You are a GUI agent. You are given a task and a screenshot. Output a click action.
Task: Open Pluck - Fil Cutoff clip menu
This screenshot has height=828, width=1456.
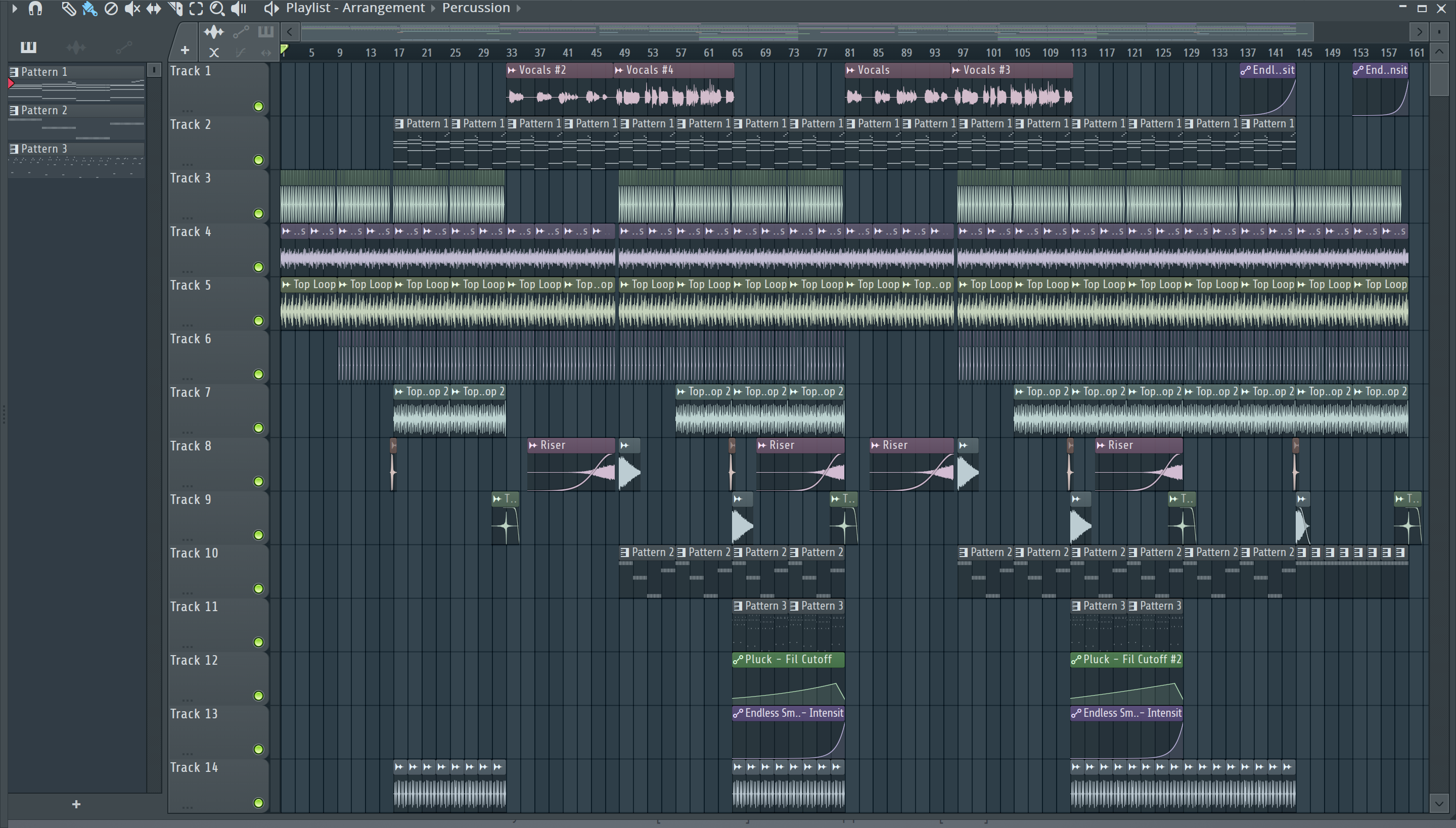point(738,660)
